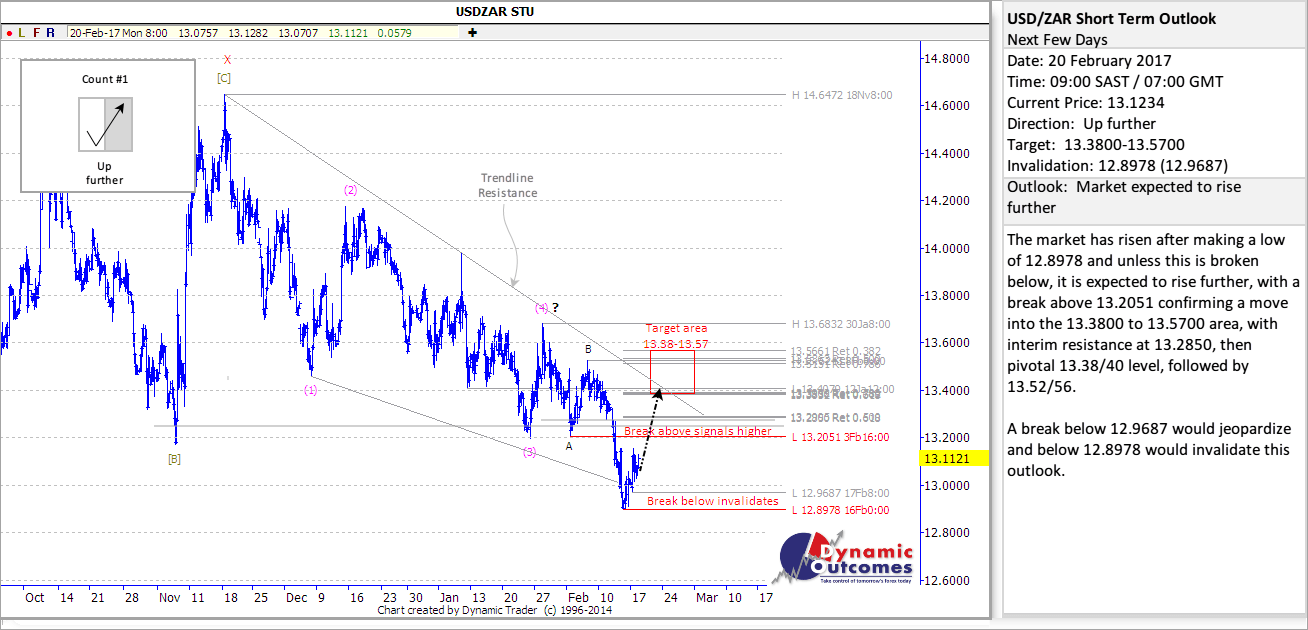The height and width of the screenshot is (630, 1308).
Task: Click the up-arrow icon in Count #1 box
Action: [x=106, y=124]
